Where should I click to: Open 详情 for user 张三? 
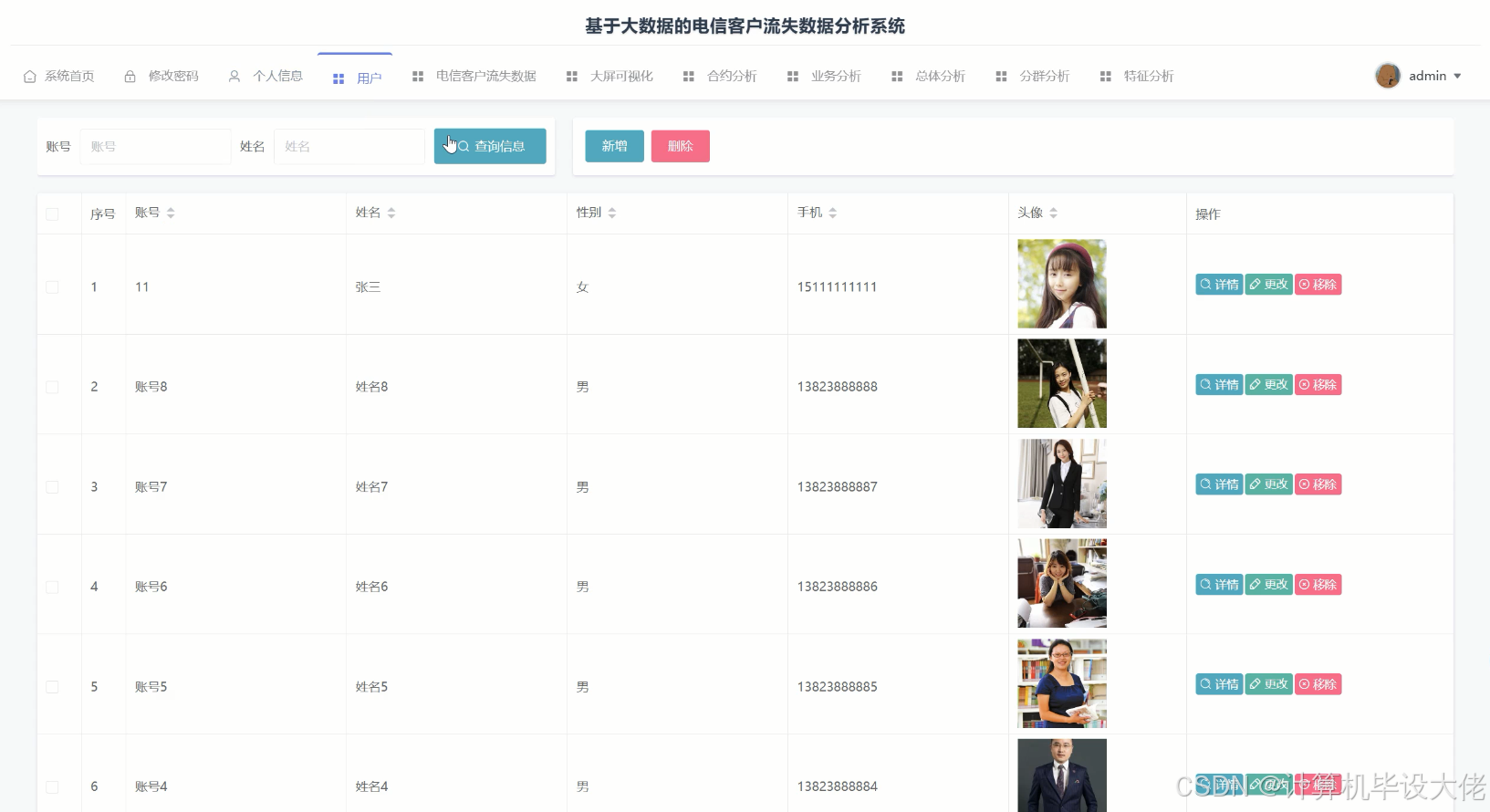coord(1219,285)
